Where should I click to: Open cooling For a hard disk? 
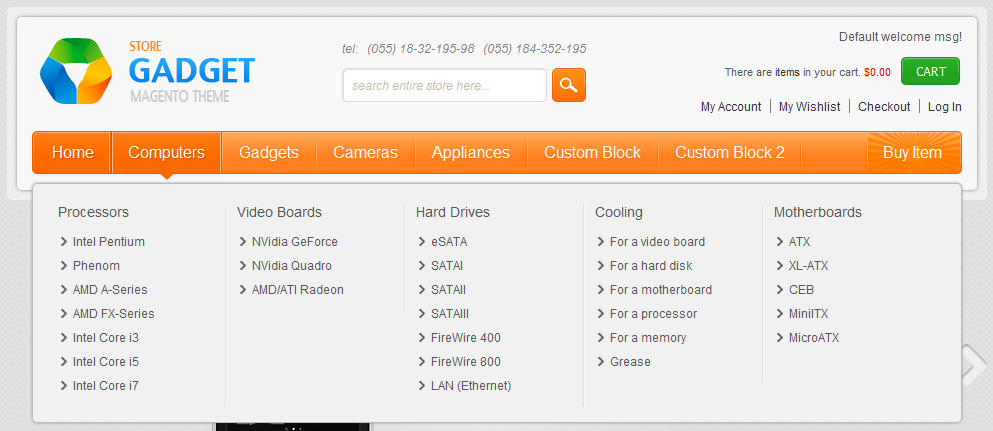tap(651, 266)
